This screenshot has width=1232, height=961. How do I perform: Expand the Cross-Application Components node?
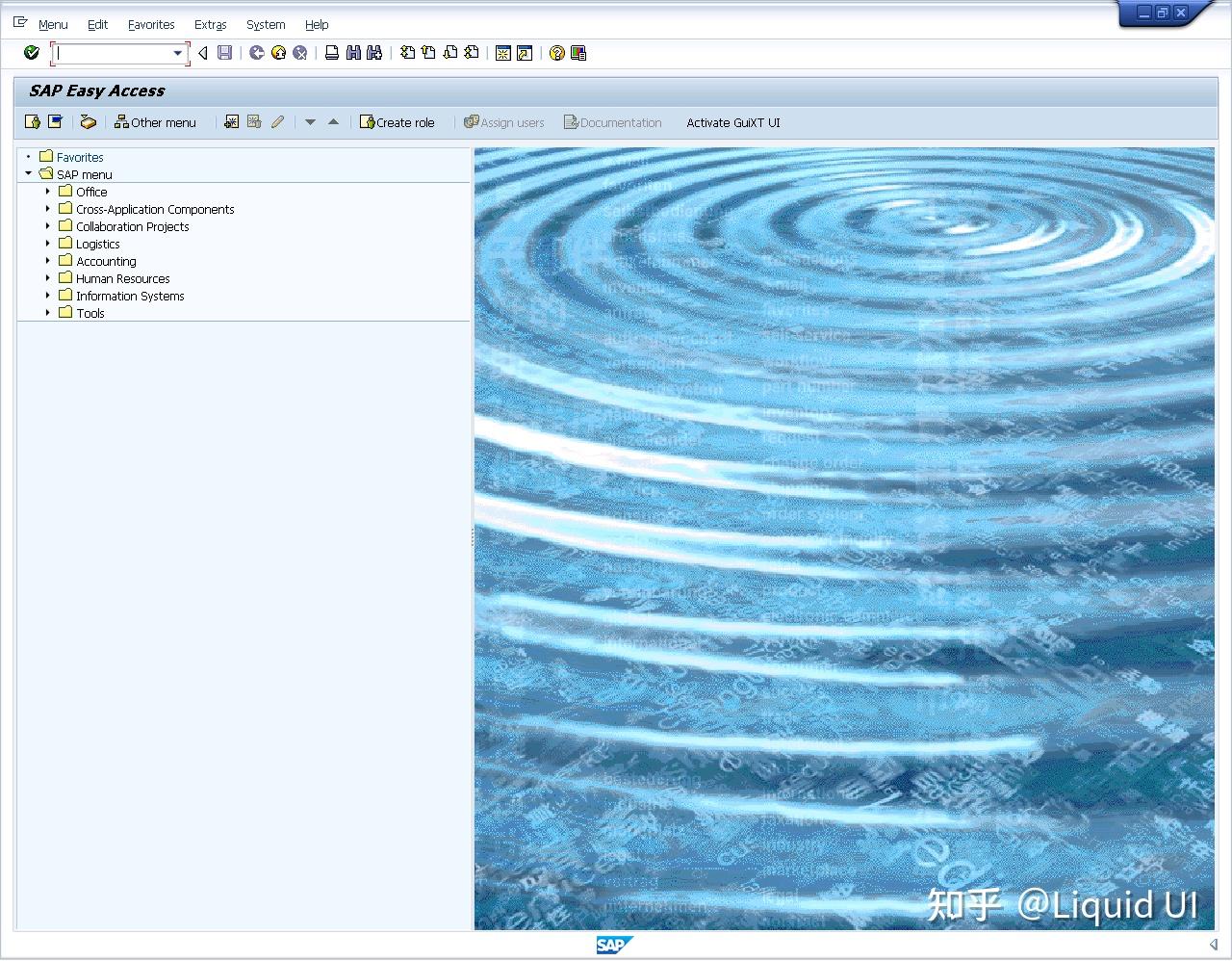coord(47,209)
